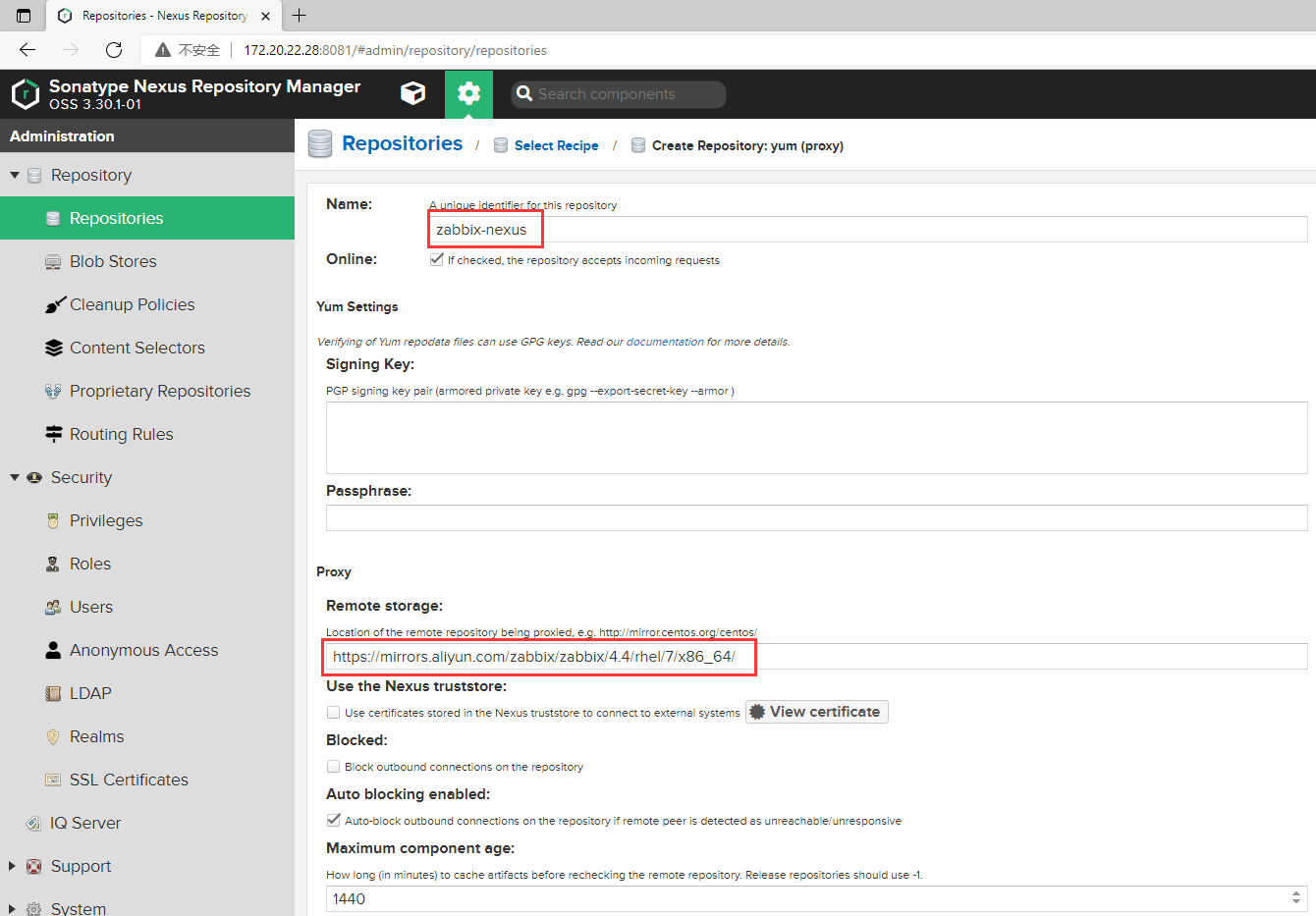Click the Content Selectors layers icon

(x=54, y=348)
